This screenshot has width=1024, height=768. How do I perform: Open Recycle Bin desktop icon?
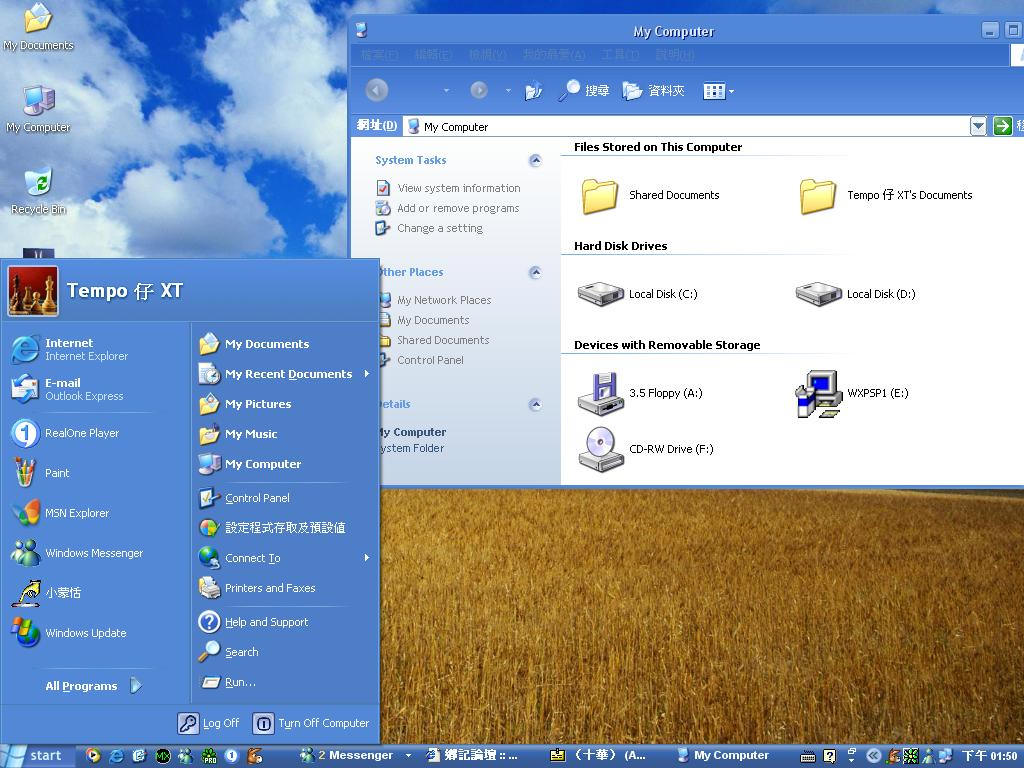[x=38, y=192]
